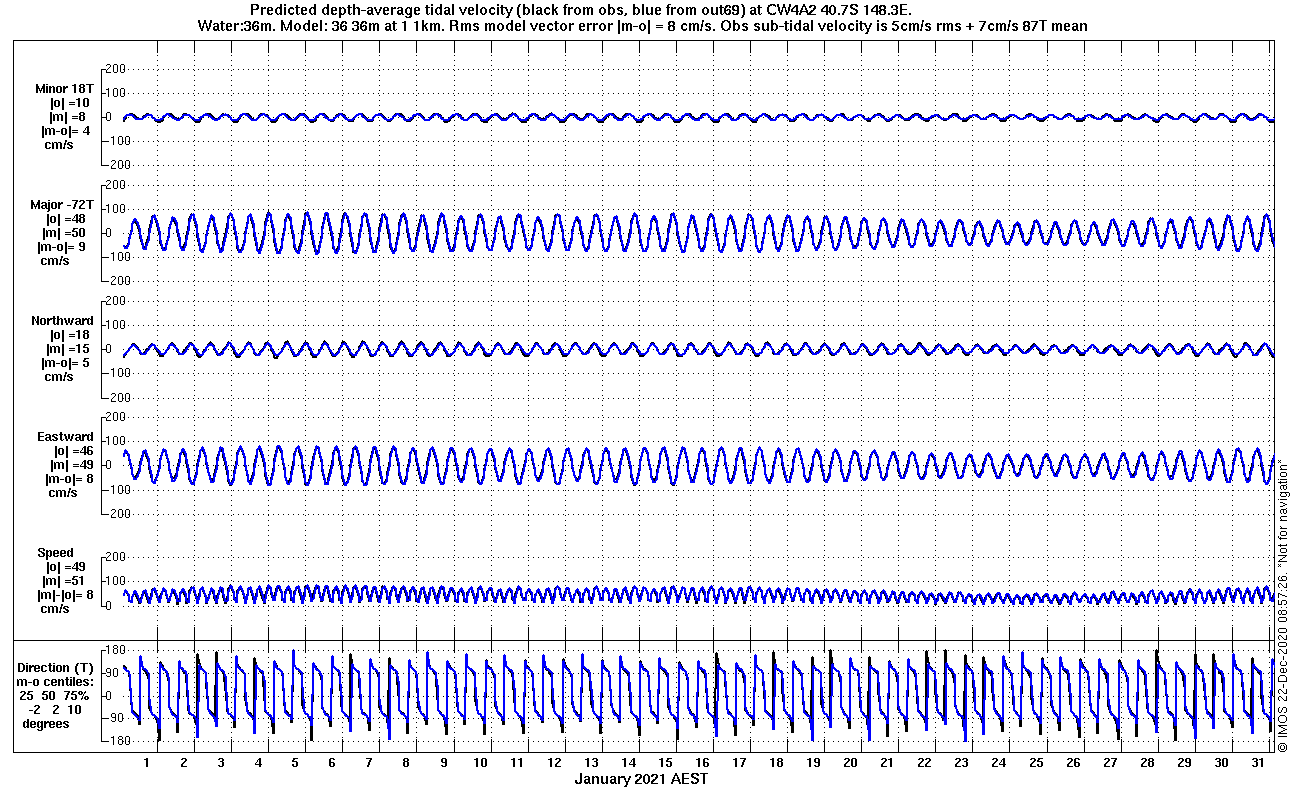Click the 'January 2021 AEST' axis title
This screenshot has width=1300, height=800.
[x=641, y=779]
